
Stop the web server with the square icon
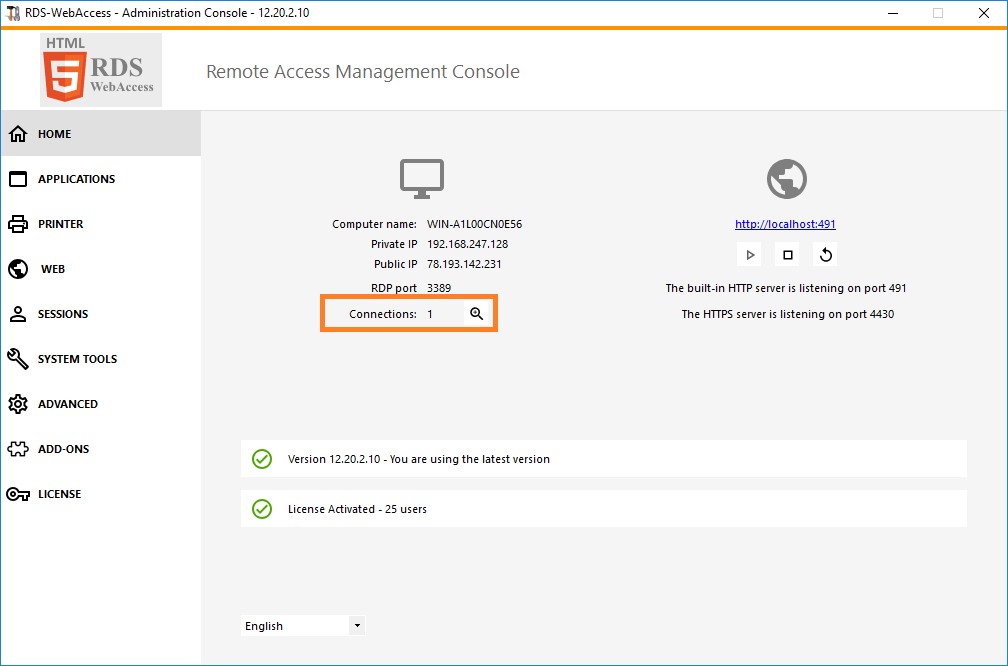pyautogui.click(x=788, y=255)
